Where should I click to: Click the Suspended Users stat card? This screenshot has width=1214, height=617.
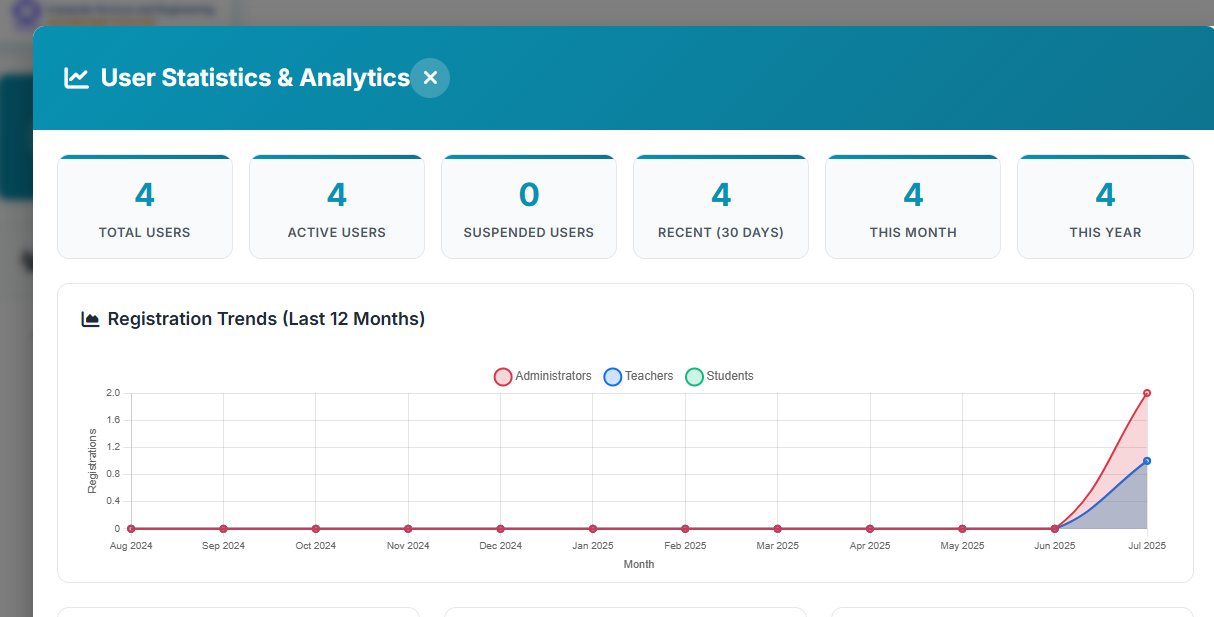[x=529, y=208]
